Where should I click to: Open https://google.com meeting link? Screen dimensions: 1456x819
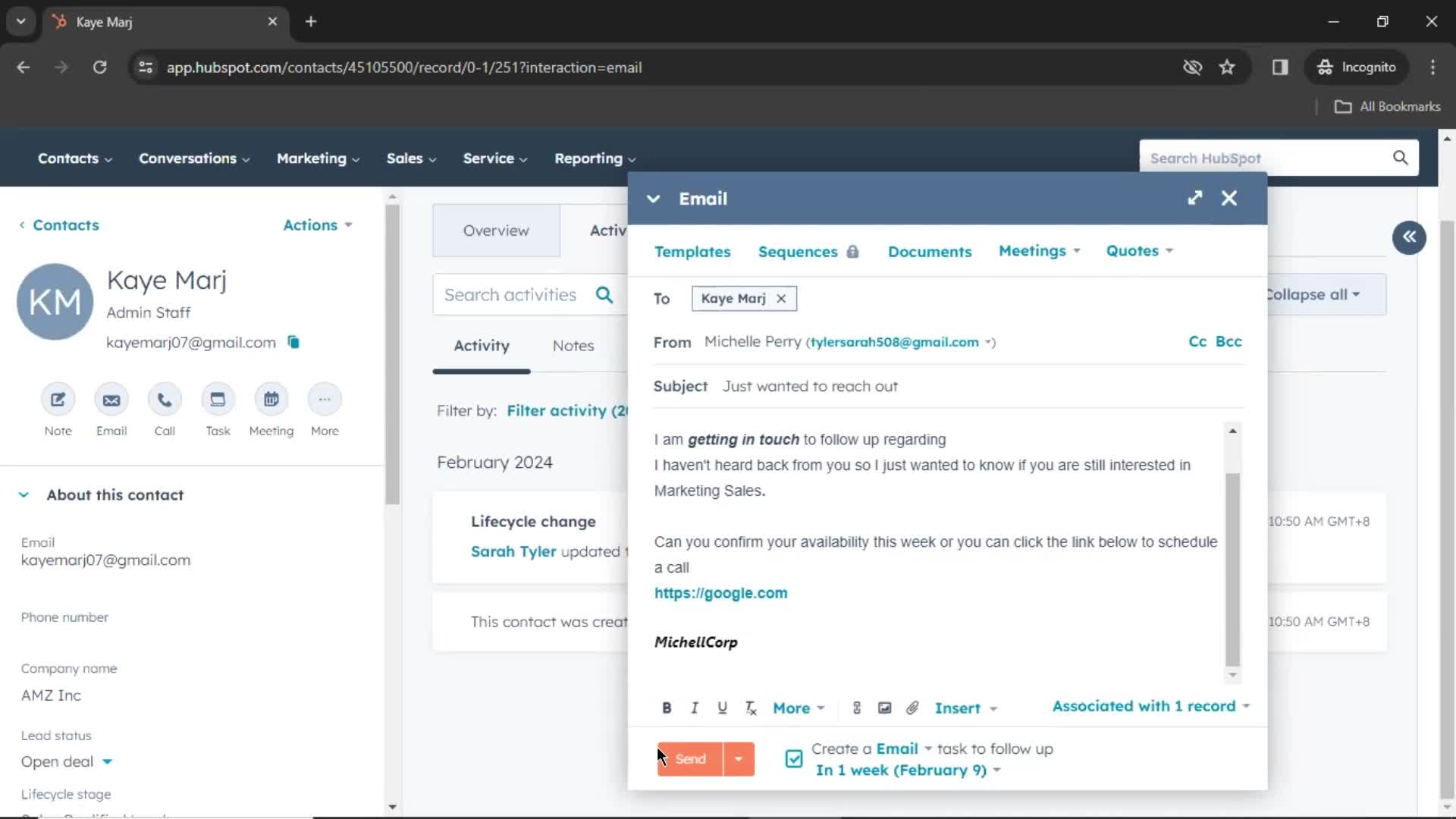coord(721,592)
